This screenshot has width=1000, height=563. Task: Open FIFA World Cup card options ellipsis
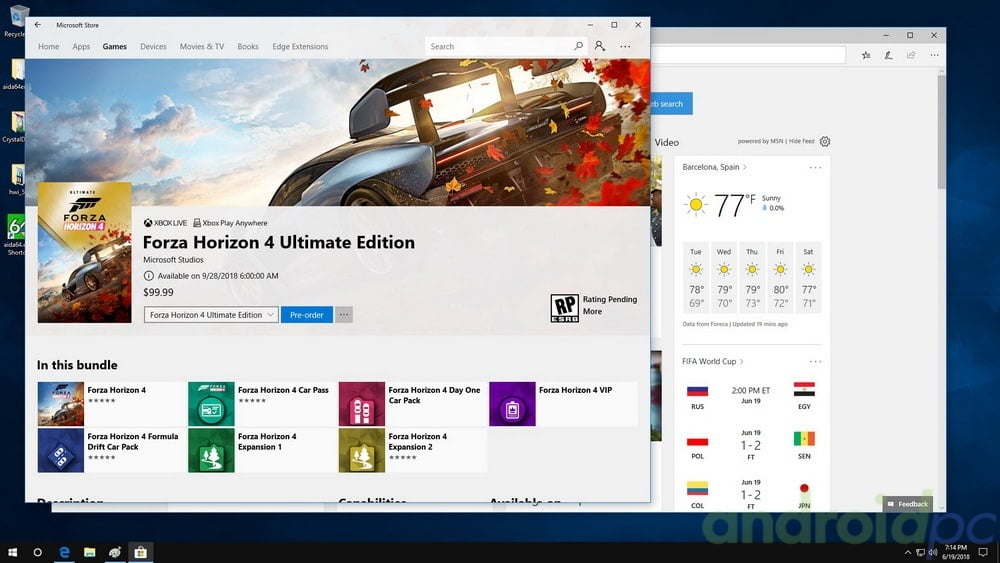click(x=815, y=362)
